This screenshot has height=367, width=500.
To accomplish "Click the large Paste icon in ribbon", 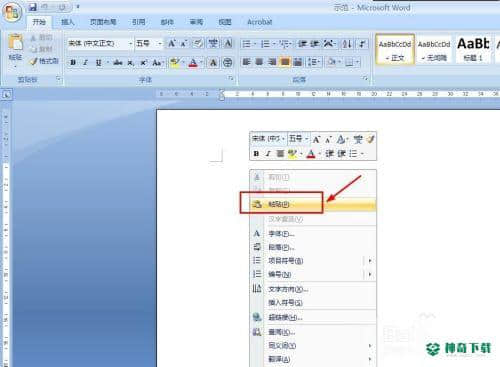I will 15,43.
